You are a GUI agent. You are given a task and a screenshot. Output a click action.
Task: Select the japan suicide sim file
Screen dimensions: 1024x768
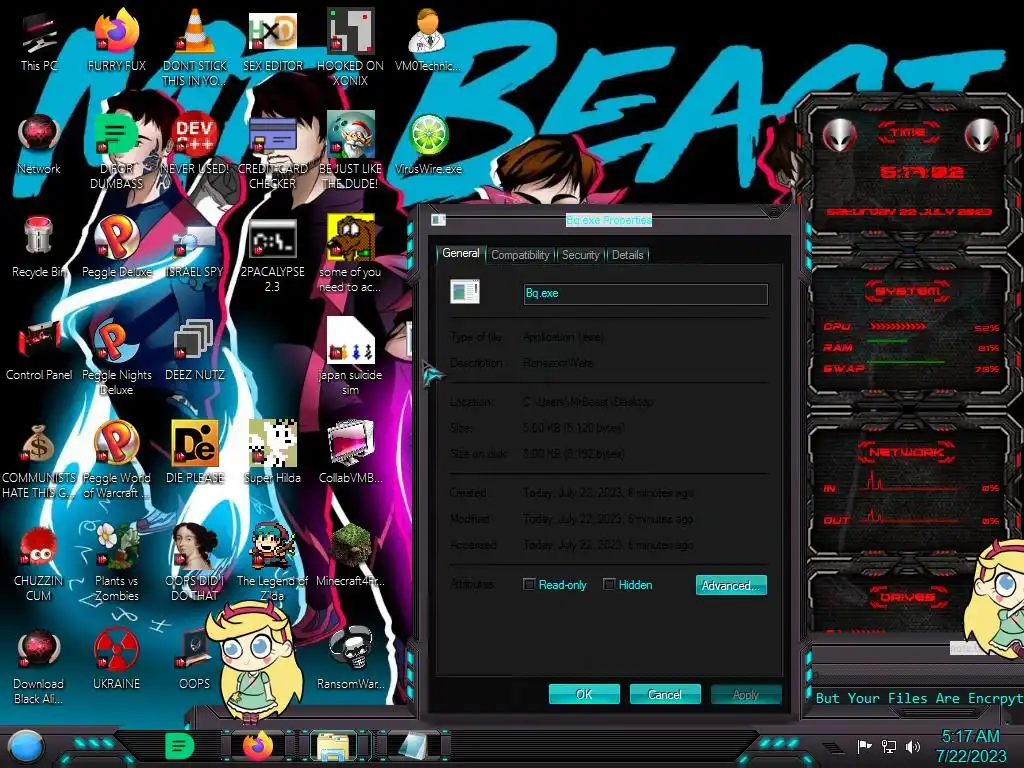[351, 358]
